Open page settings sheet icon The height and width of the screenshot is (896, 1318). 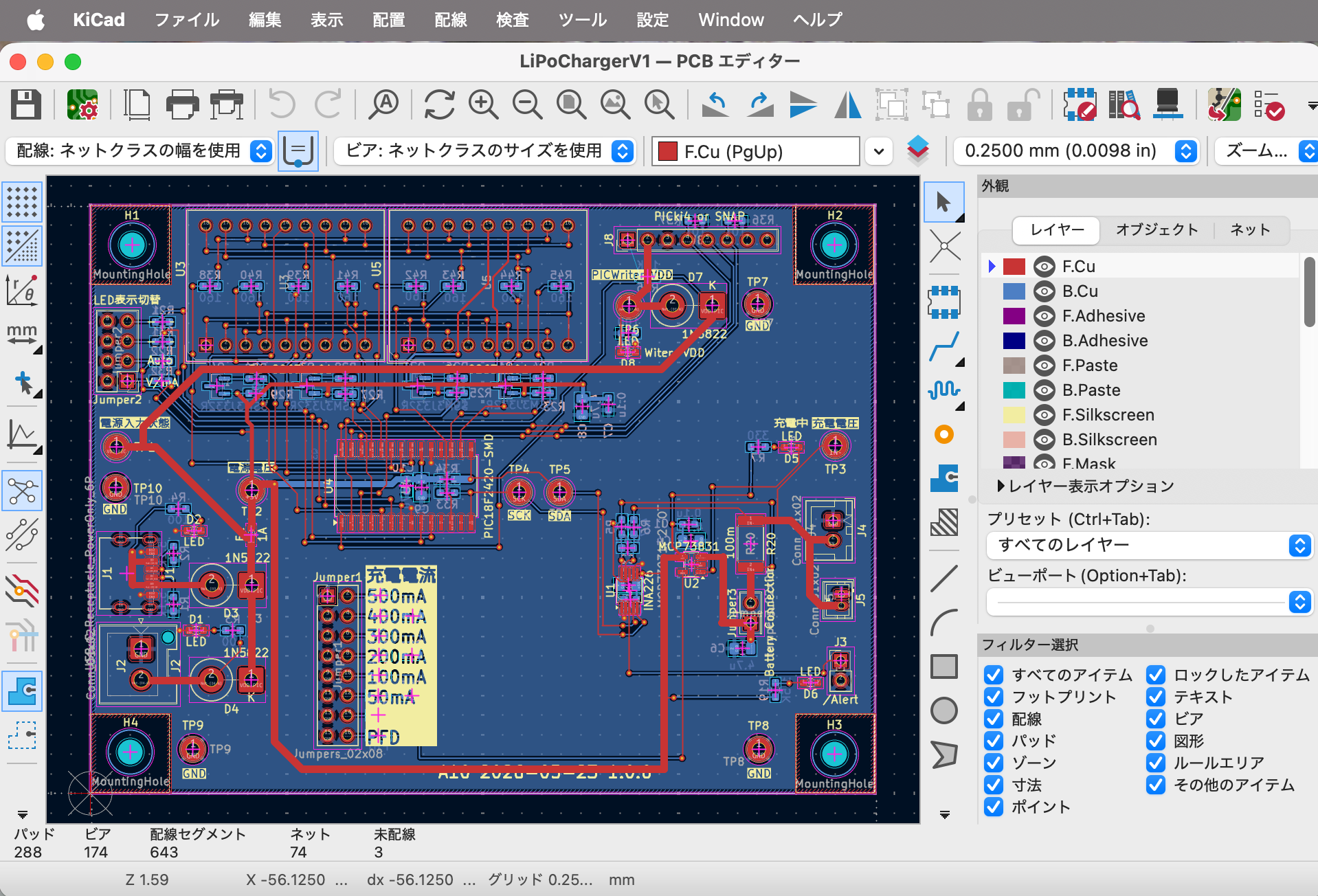(x=137, y=105)
